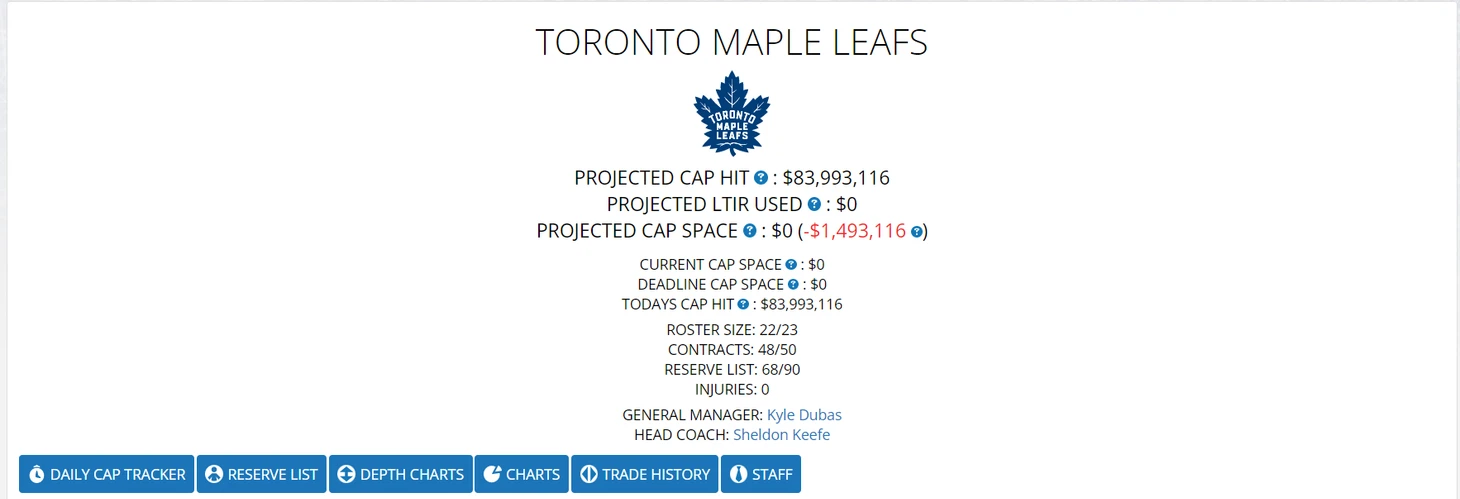Click the help icon beside Current Cap Space

[791, 265]
